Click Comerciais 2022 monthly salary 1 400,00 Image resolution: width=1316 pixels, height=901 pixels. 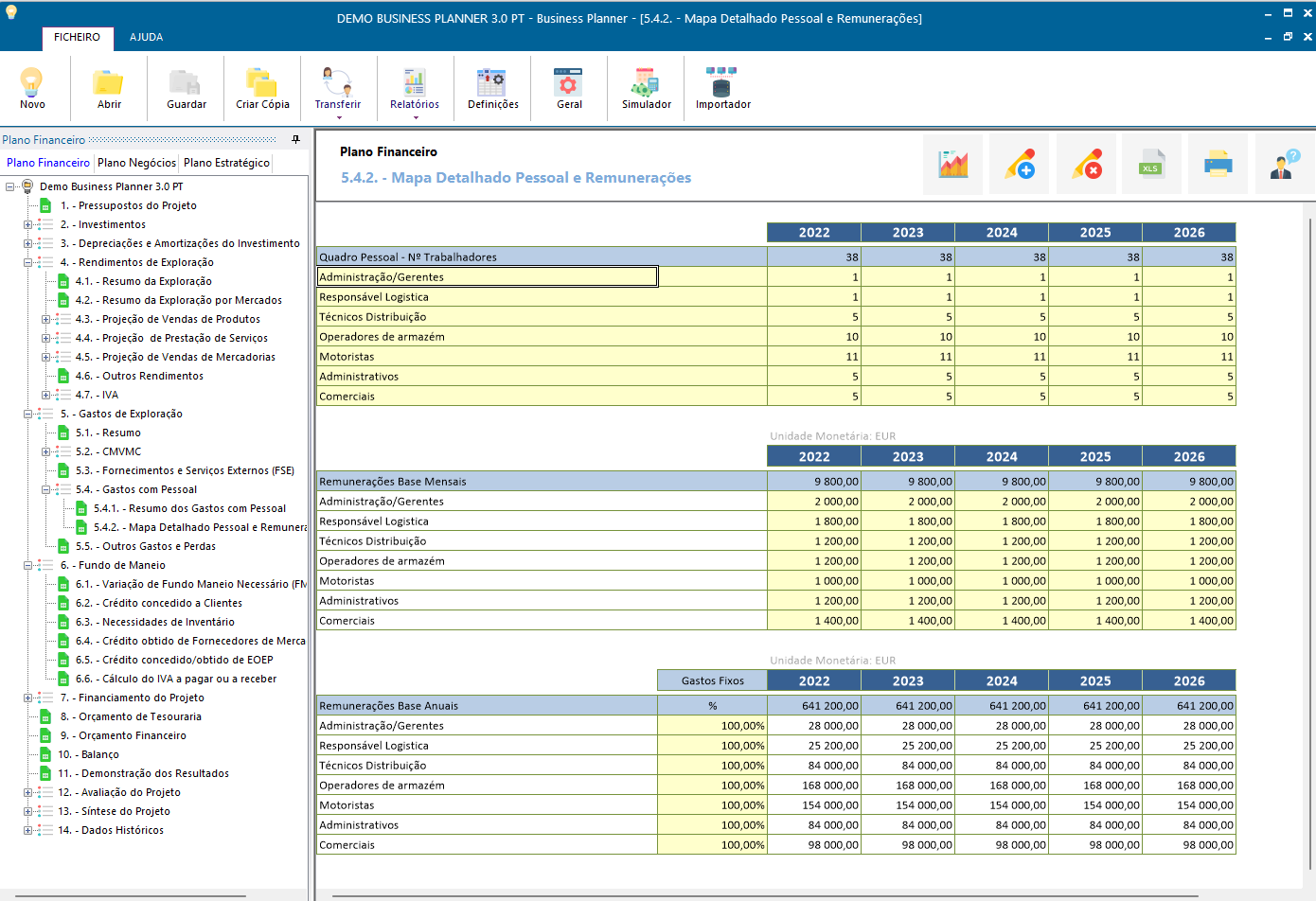point(814,621)
